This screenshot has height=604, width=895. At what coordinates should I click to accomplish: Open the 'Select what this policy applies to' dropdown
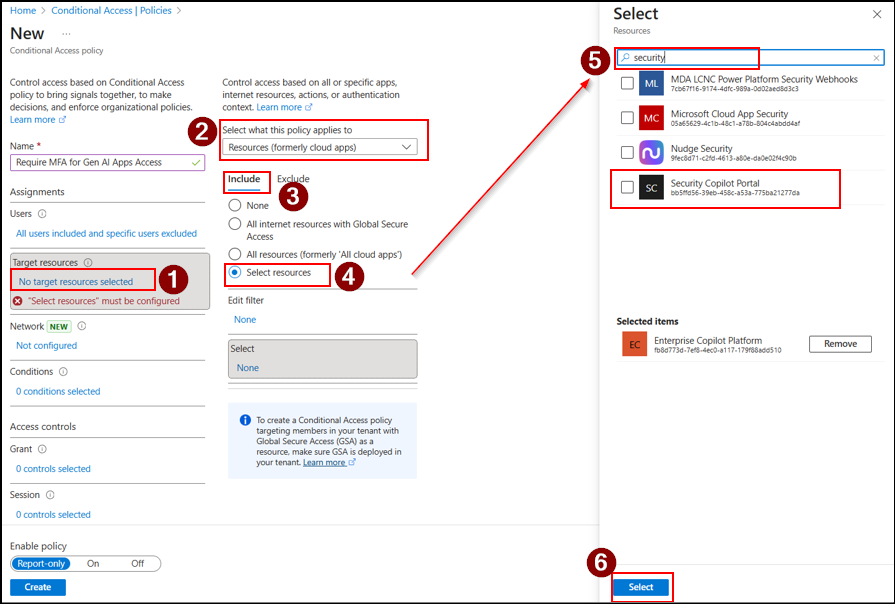(319, 147)
